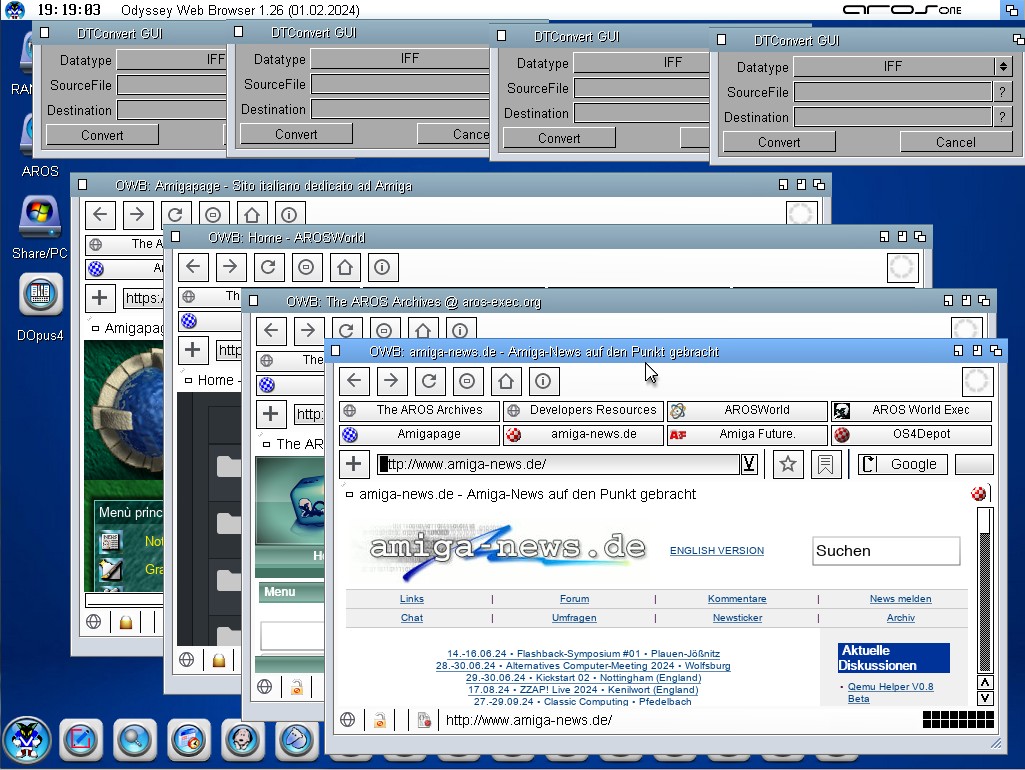Viewport: 1025px width, 770px height.
Task: Open the bookmarks panel icon beside the star
Action: [x=826, y=464]
